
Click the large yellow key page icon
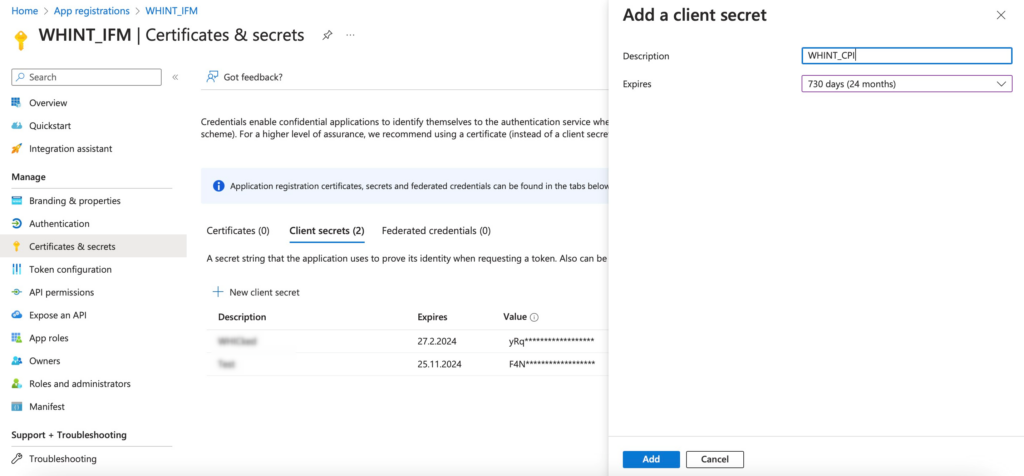(x=21, y=39)
